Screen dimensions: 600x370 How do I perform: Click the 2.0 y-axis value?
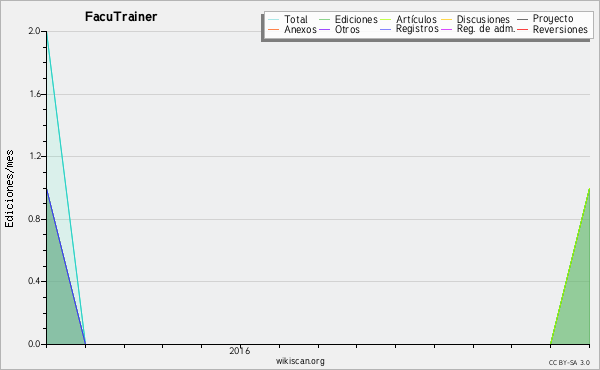34,31
